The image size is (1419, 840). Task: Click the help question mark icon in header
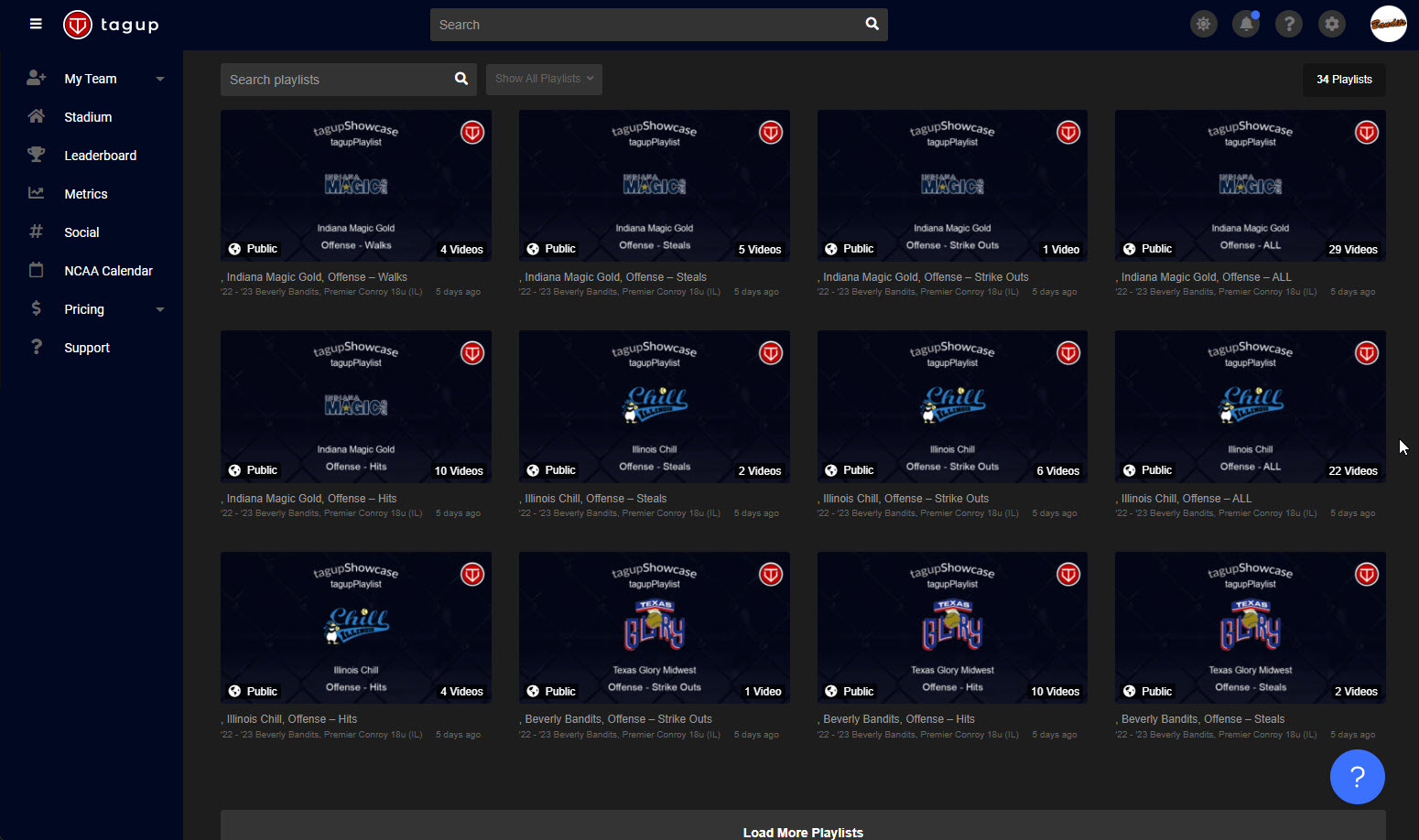[x=1289, y=25]
